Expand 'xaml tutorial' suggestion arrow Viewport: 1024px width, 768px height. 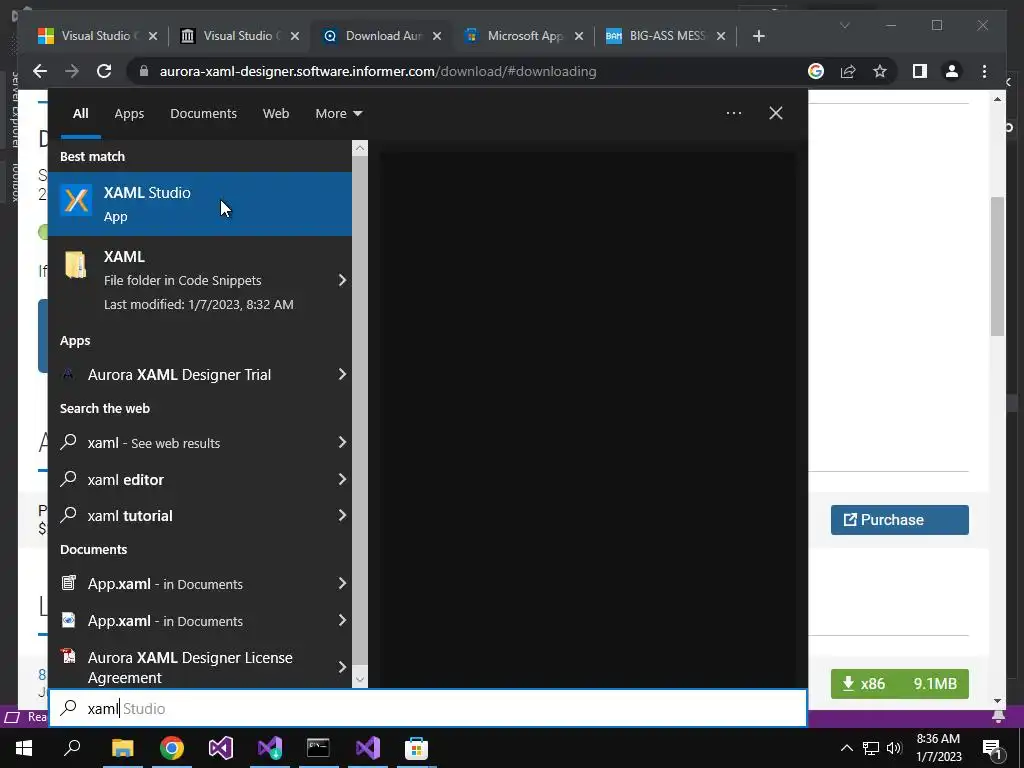tap(342, 515)
